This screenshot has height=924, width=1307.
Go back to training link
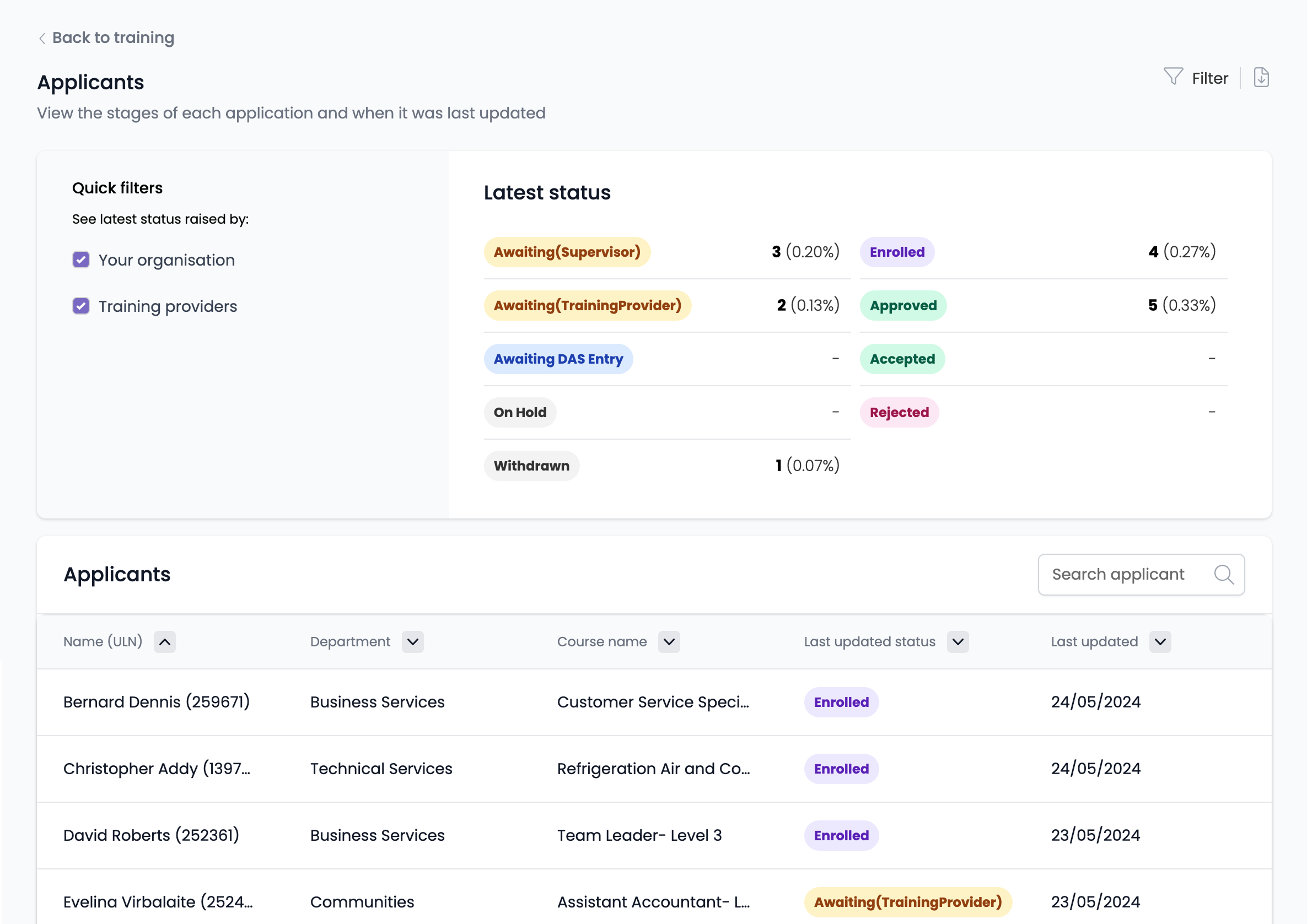[x=112, y=37]
